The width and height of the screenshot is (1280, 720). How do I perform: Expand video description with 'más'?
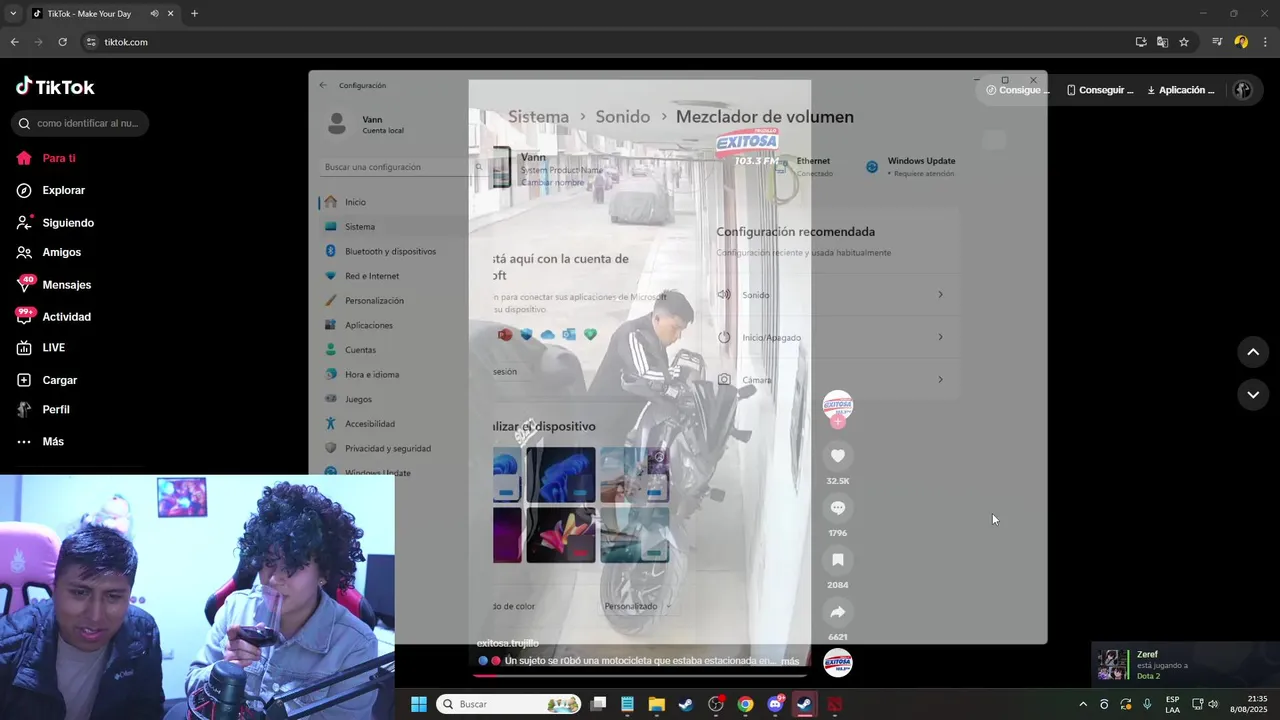(x=790, y=661)
